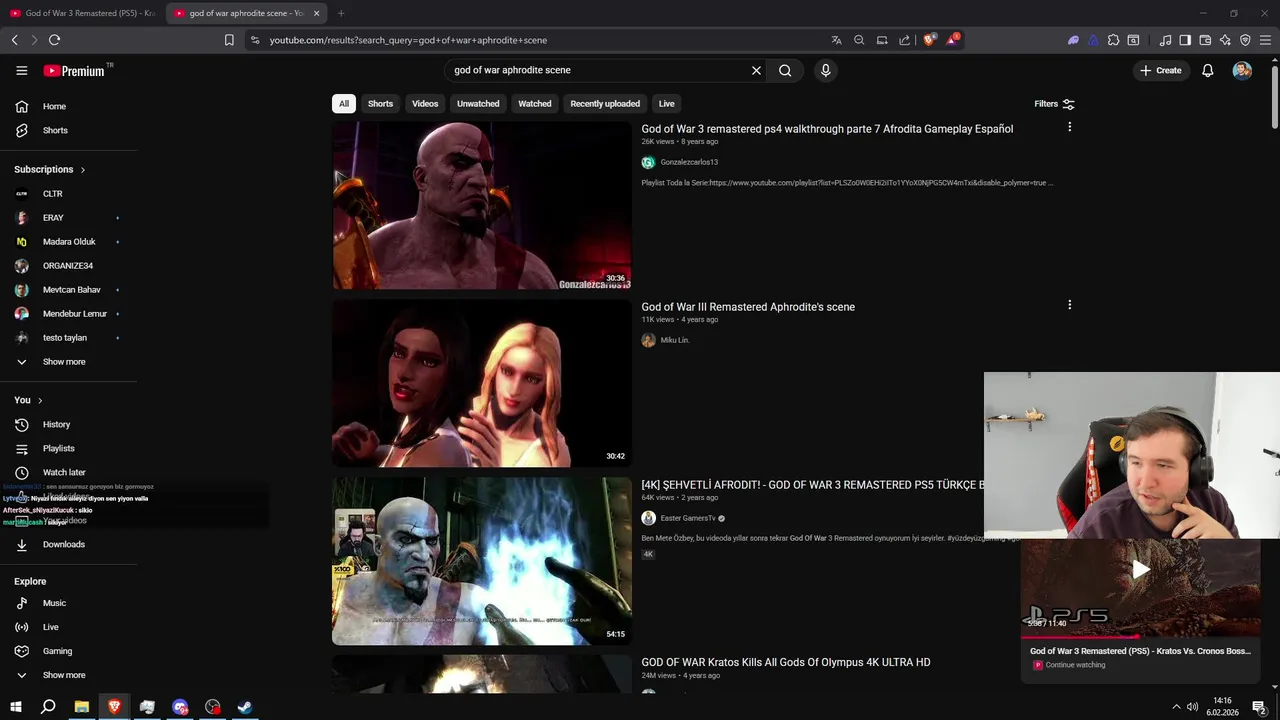The image size is (1280, 720).
Task: Open Brave VPN shield icon
Action: pos(1245,40)
